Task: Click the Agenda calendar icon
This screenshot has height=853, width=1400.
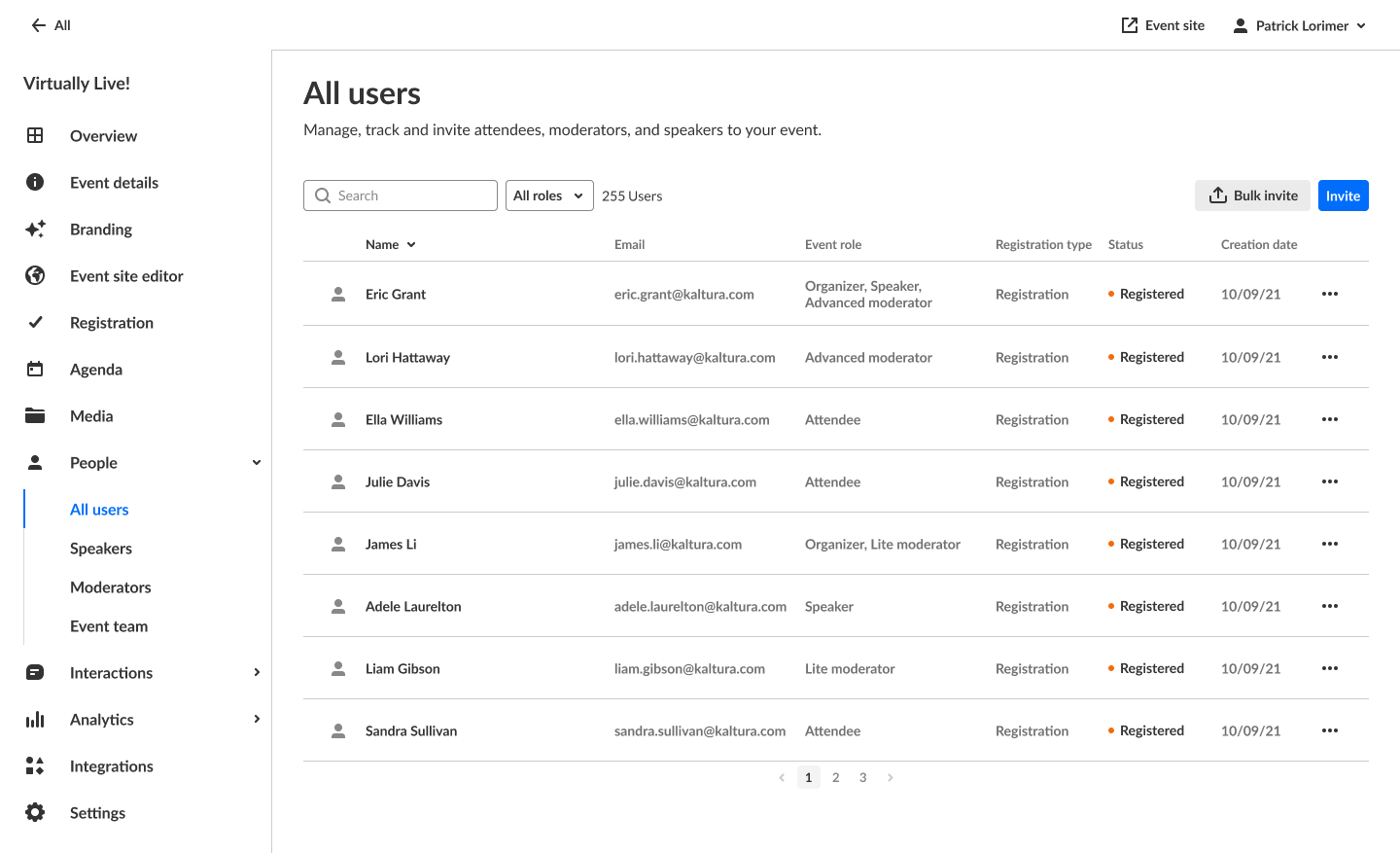Action: (35, 370)
